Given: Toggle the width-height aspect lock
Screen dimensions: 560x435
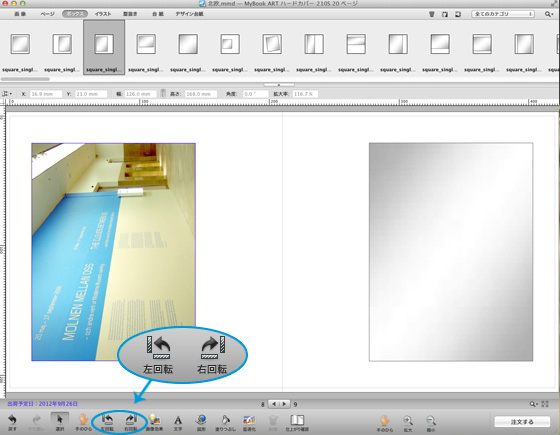Looking at the screenshot, I should pos(163,94).
